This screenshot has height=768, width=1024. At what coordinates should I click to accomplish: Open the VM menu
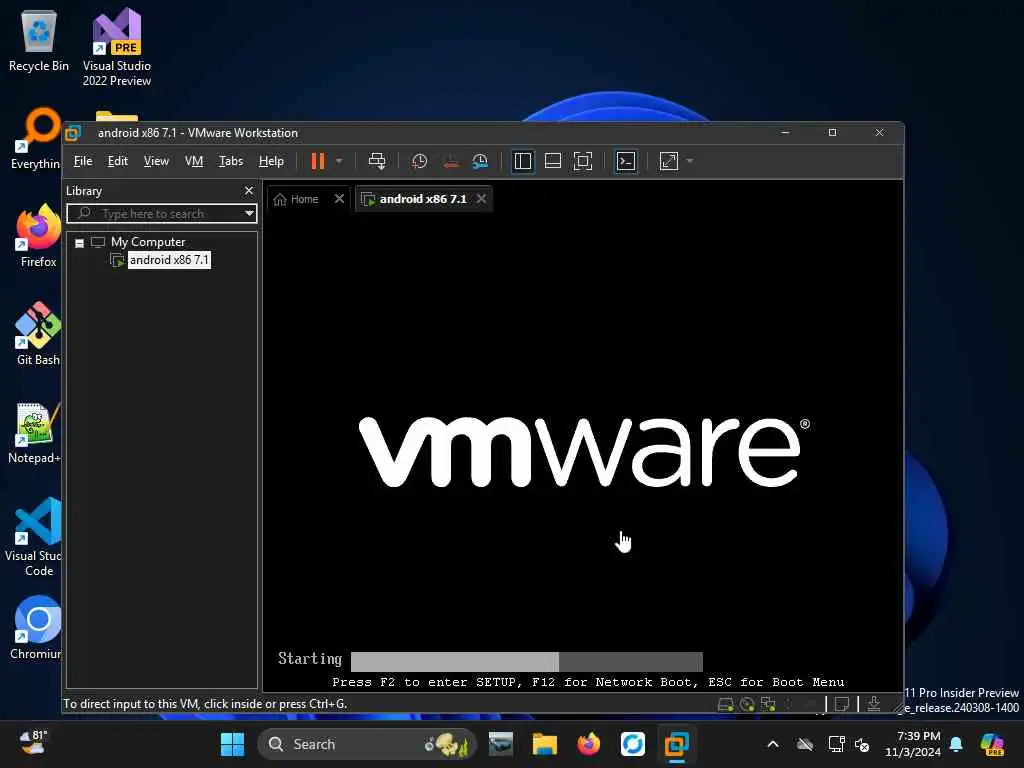[194, 161]
